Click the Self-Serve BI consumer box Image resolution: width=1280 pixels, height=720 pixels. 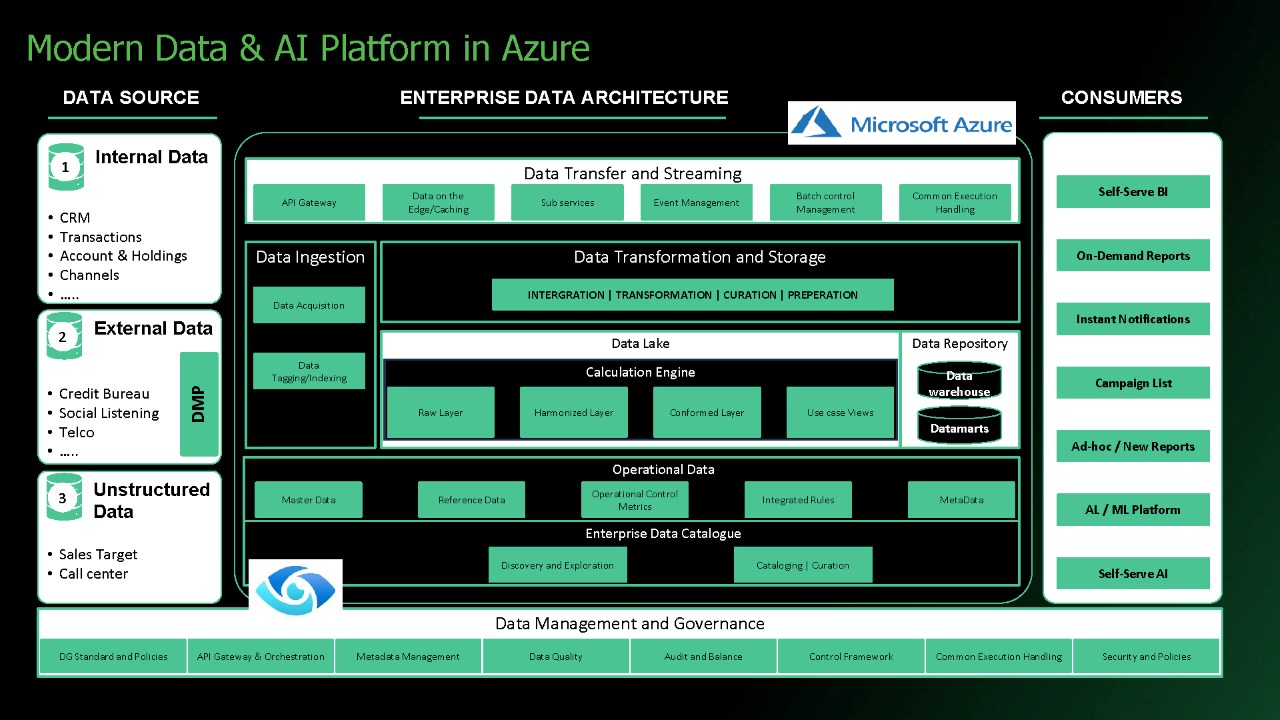point(1133,192)
